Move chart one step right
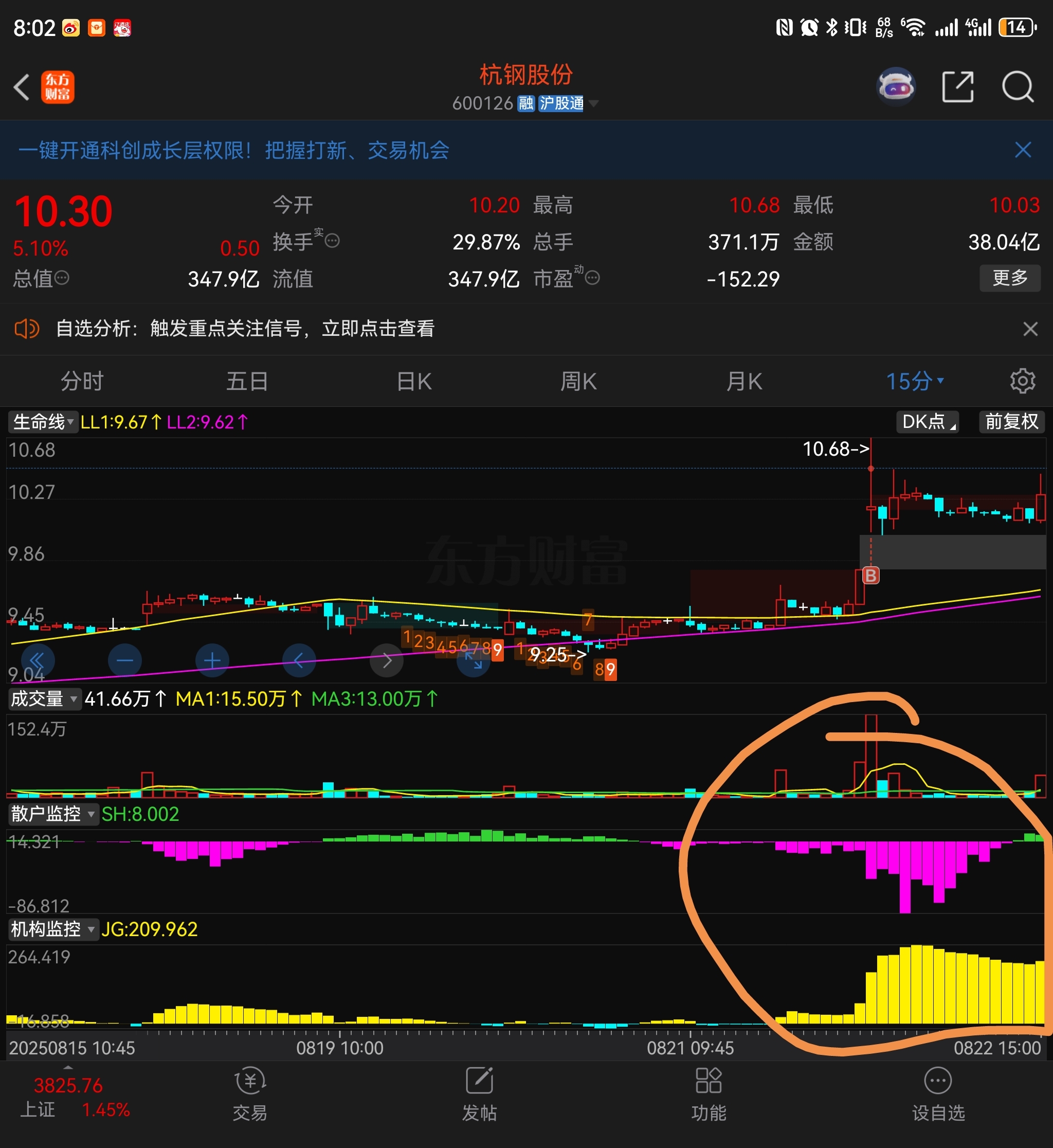The height and width of the screenshot is (1148, 1053). point(387,660)
